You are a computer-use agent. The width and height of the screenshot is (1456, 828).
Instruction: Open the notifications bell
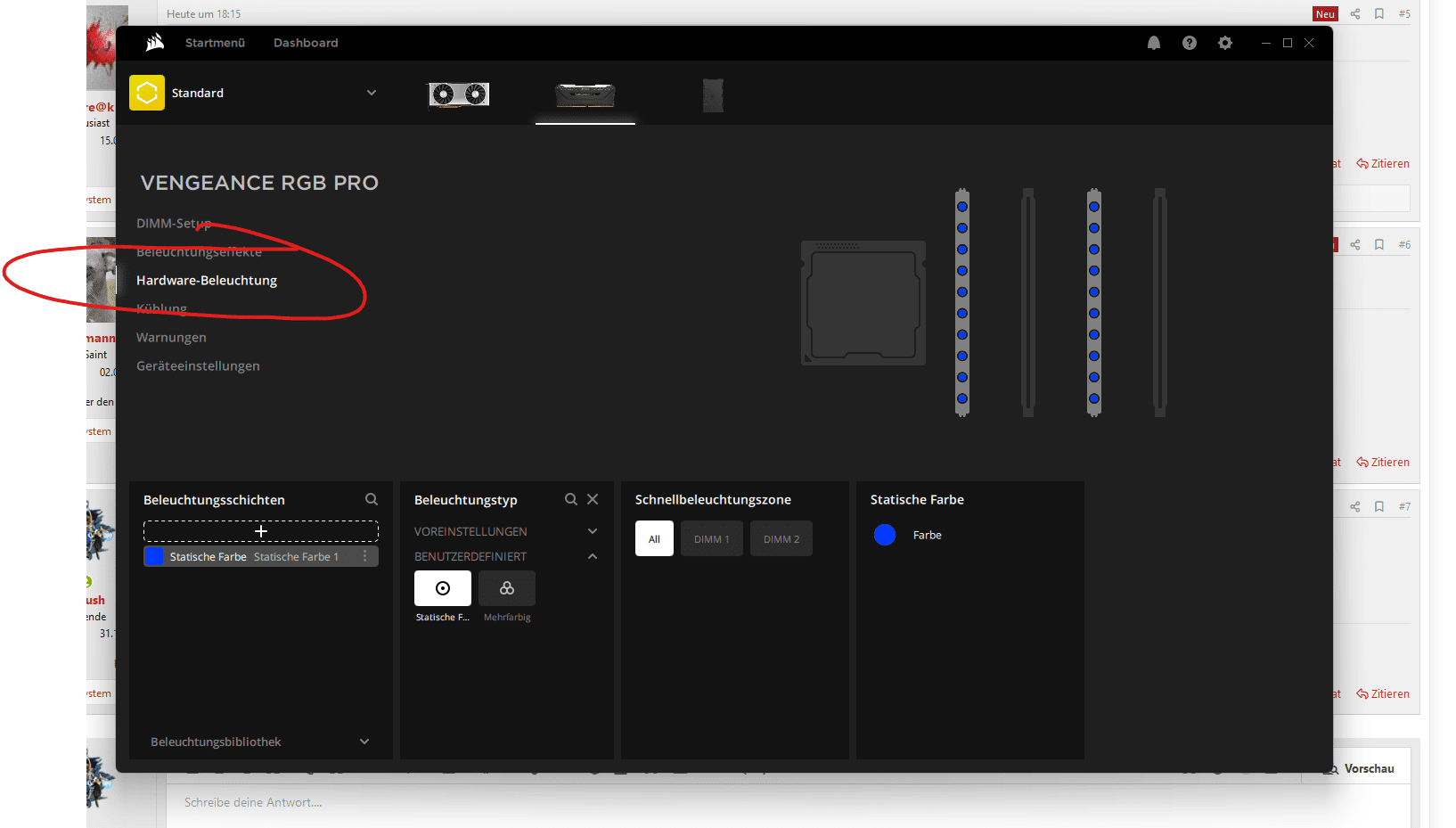(x=1154, y=43)
